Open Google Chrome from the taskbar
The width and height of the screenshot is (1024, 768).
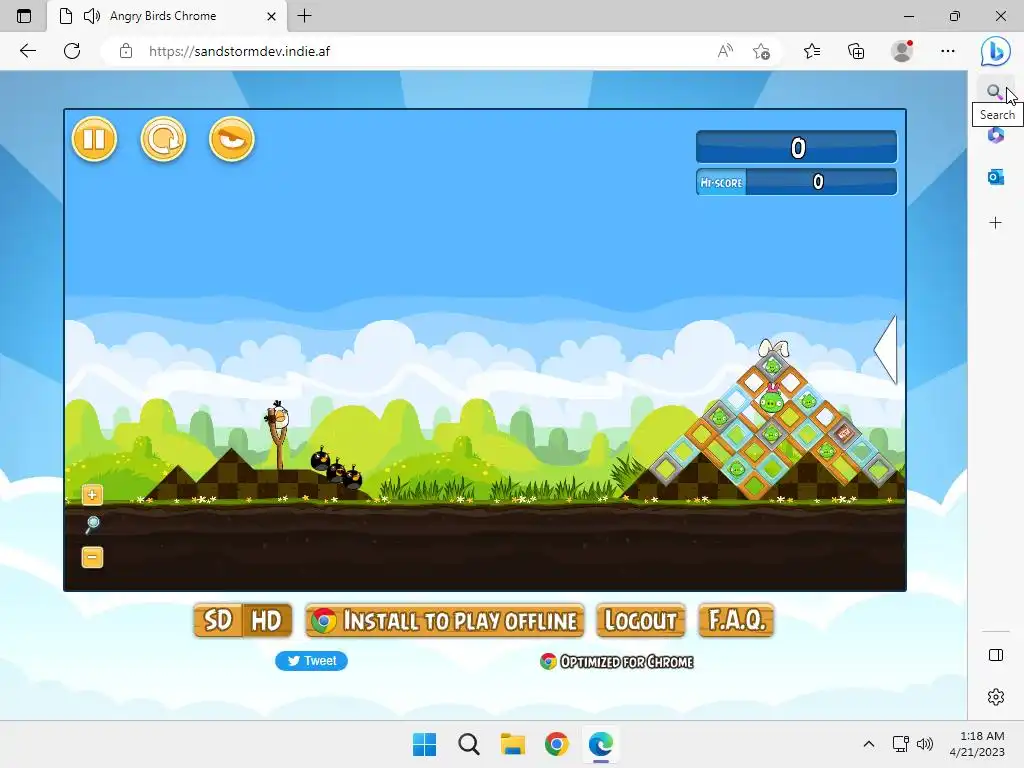(x=556, y=744)
